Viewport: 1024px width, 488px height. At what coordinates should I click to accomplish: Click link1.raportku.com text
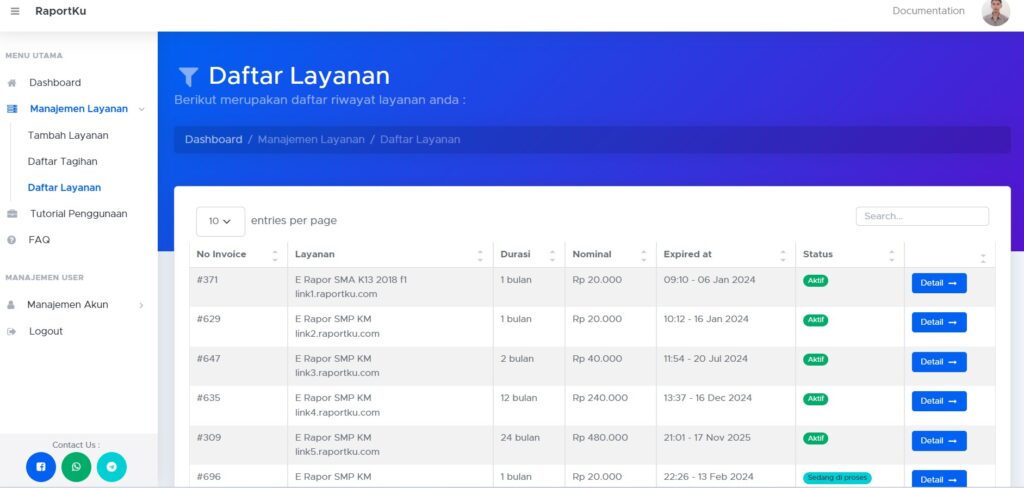336,295
